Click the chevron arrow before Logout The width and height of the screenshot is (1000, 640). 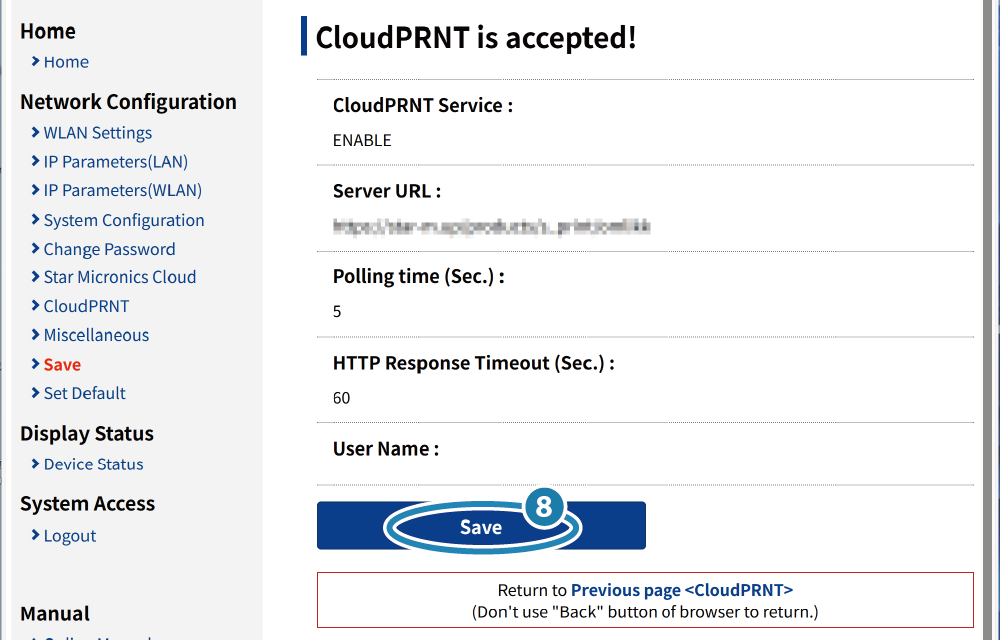pyautogui.click(x=36, y=535)
